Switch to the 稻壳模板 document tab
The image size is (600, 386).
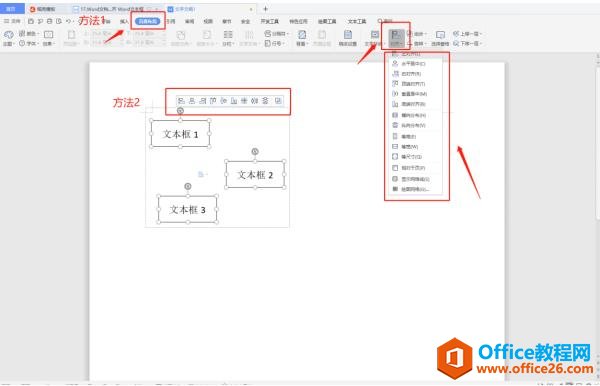pos(43,8)
